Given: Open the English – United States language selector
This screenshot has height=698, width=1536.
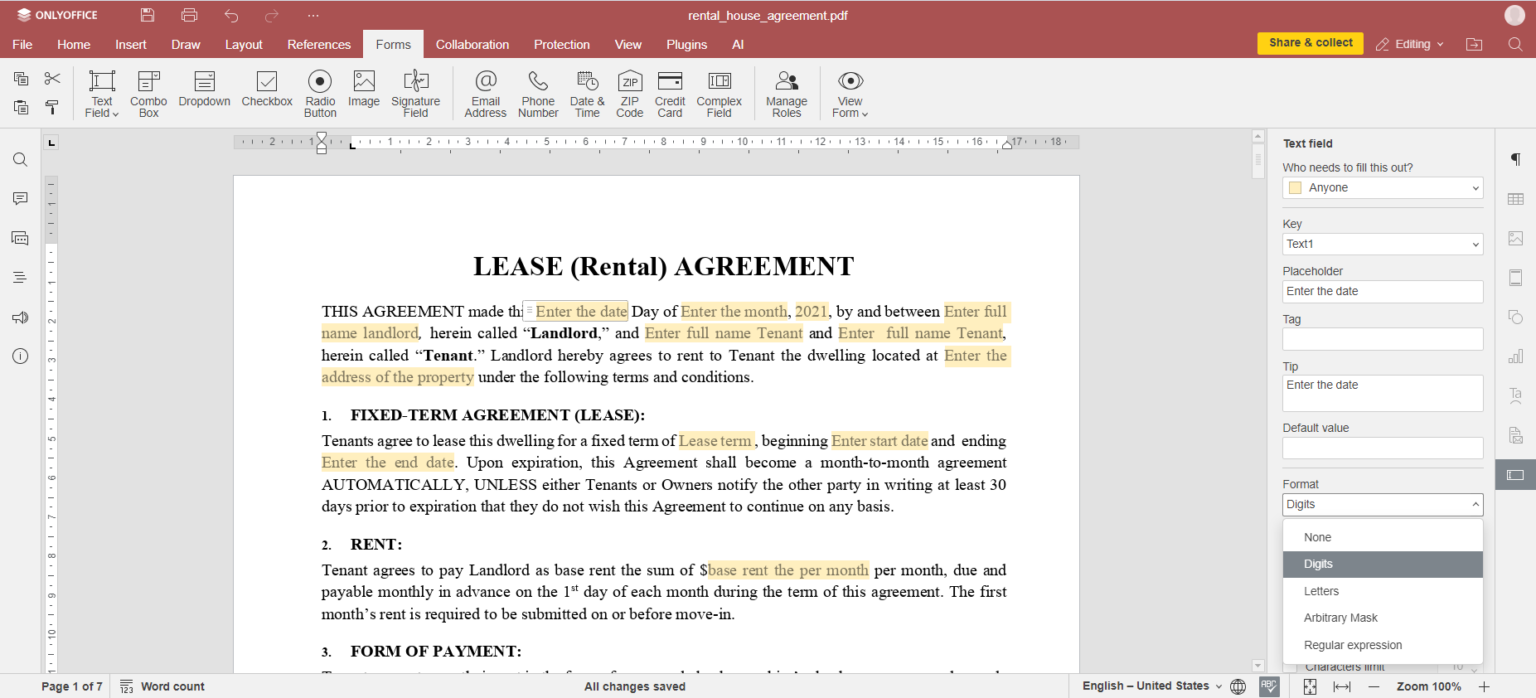Looking at the screenshot, I should 1151,686.
